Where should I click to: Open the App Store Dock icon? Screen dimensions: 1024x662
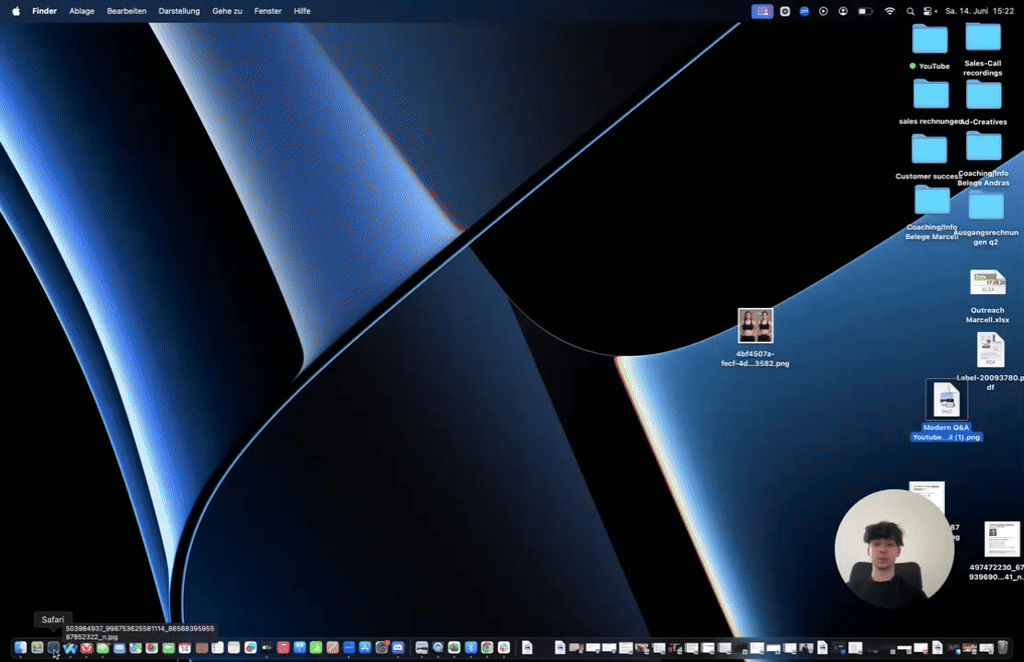[365, 648]
